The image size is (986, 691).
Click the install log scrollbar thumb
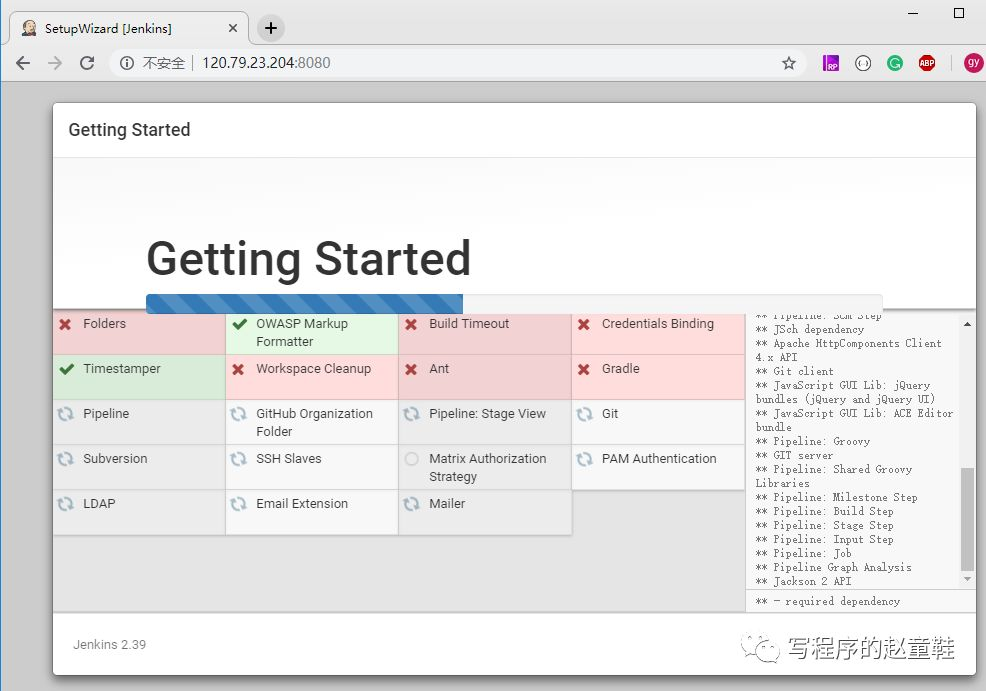pyautogui.click(x=967, y=519)
